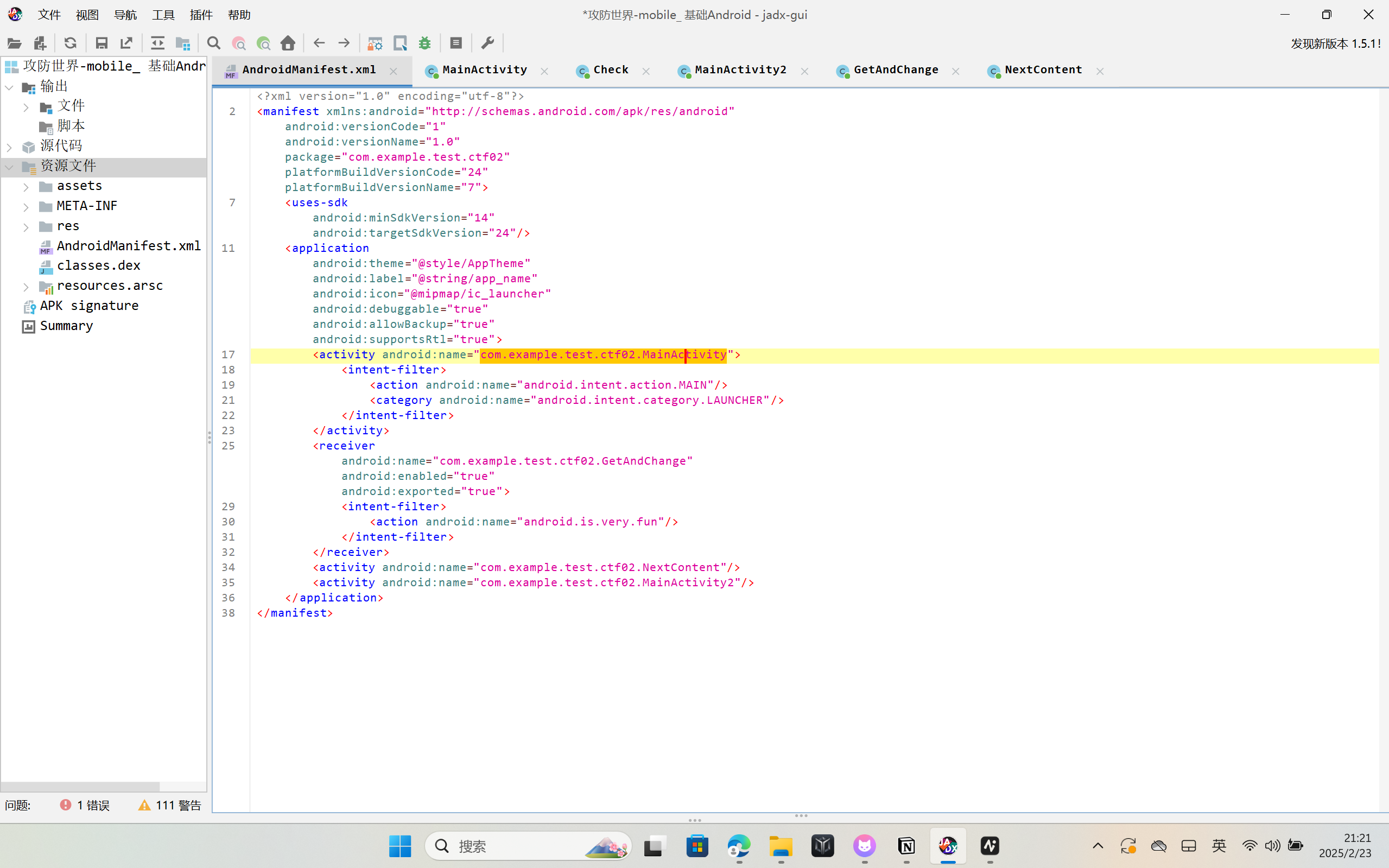
Task: Expand the assets folder
Action: click(x=26, y=187)
